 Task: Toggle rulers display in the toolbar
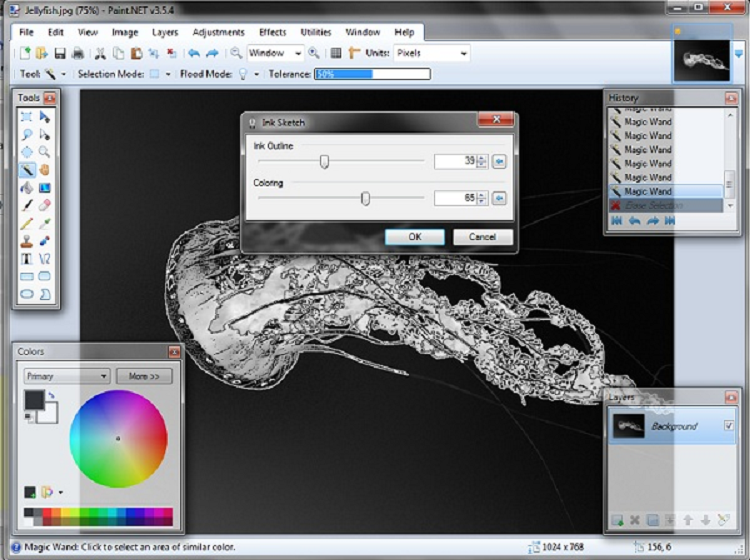[x=354, y=53]
